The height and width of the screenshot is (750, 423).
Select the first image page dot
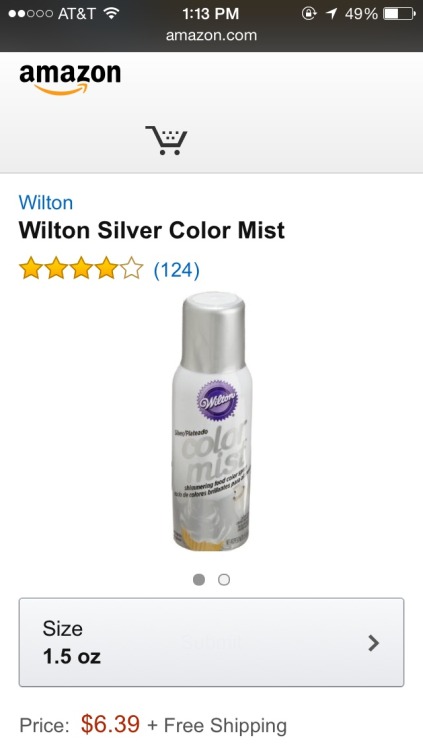pos(199,580)
